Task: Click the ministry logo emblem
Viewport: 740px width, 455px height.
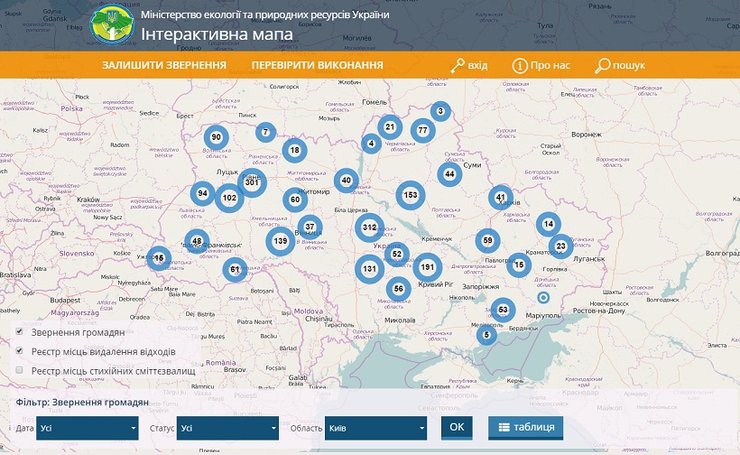Action: pos(113,27)
